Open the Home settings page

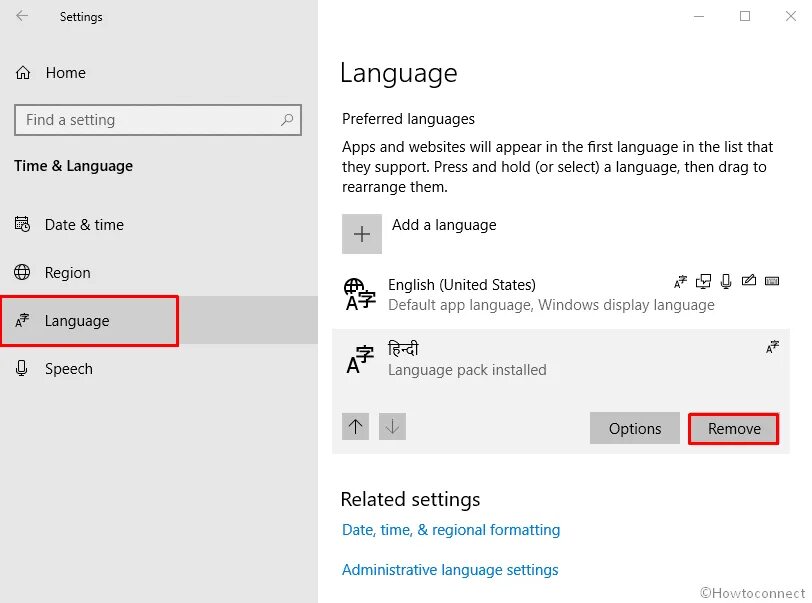pyautogui.click(x=65, y=73)
